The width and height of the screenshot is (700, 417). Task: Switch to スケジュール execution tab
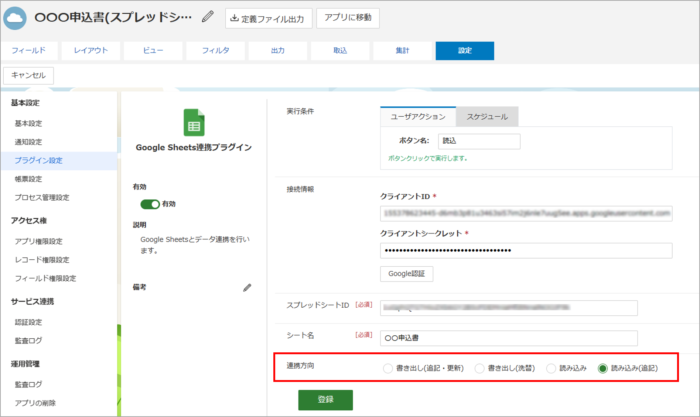[x=487, y=117]
